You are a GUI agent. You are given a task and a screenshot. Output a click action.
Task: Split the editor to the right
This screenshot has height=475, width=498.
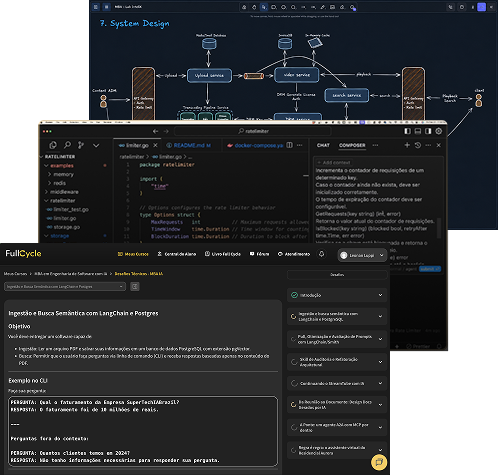tap(289, 145)
